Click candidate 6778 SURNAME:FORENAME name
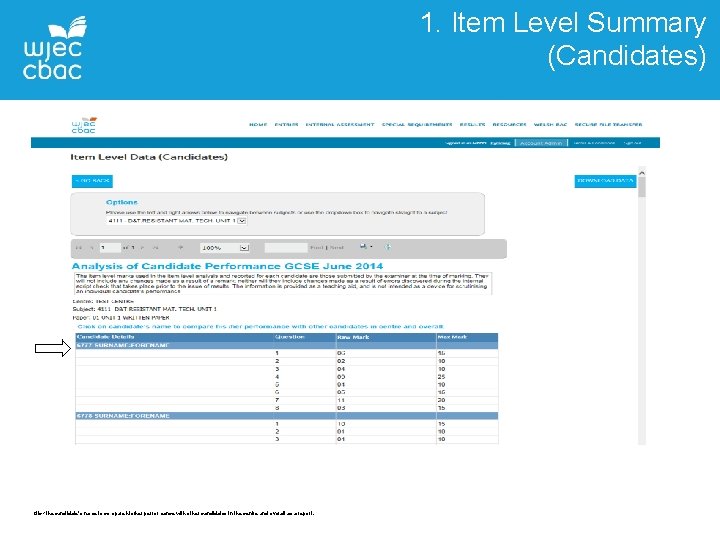720x540 pixels. [x=123, y=416]
